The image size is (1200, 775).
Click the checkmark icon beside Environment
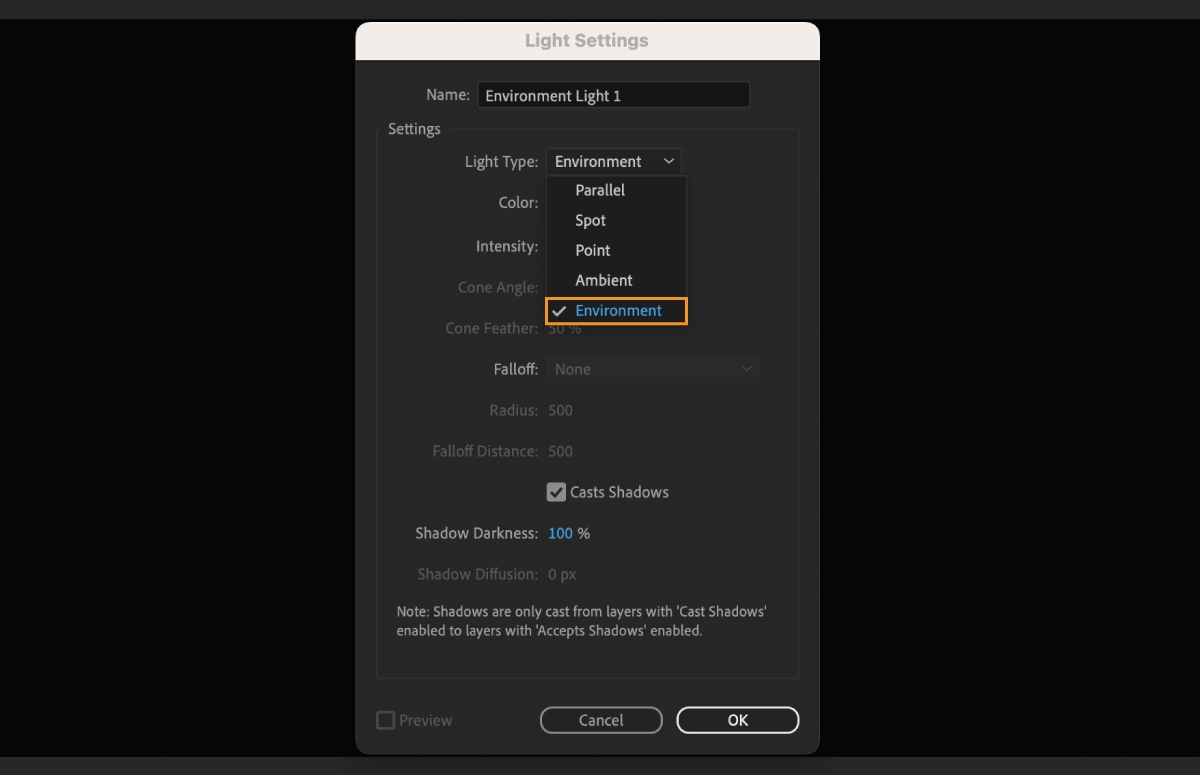click(x=559, y=310)
